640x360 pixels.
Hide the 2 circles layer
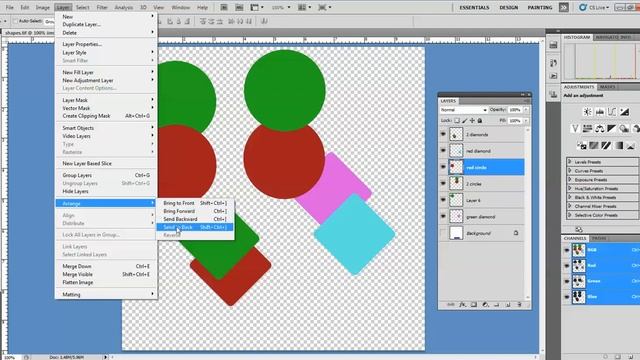[443, 184]
